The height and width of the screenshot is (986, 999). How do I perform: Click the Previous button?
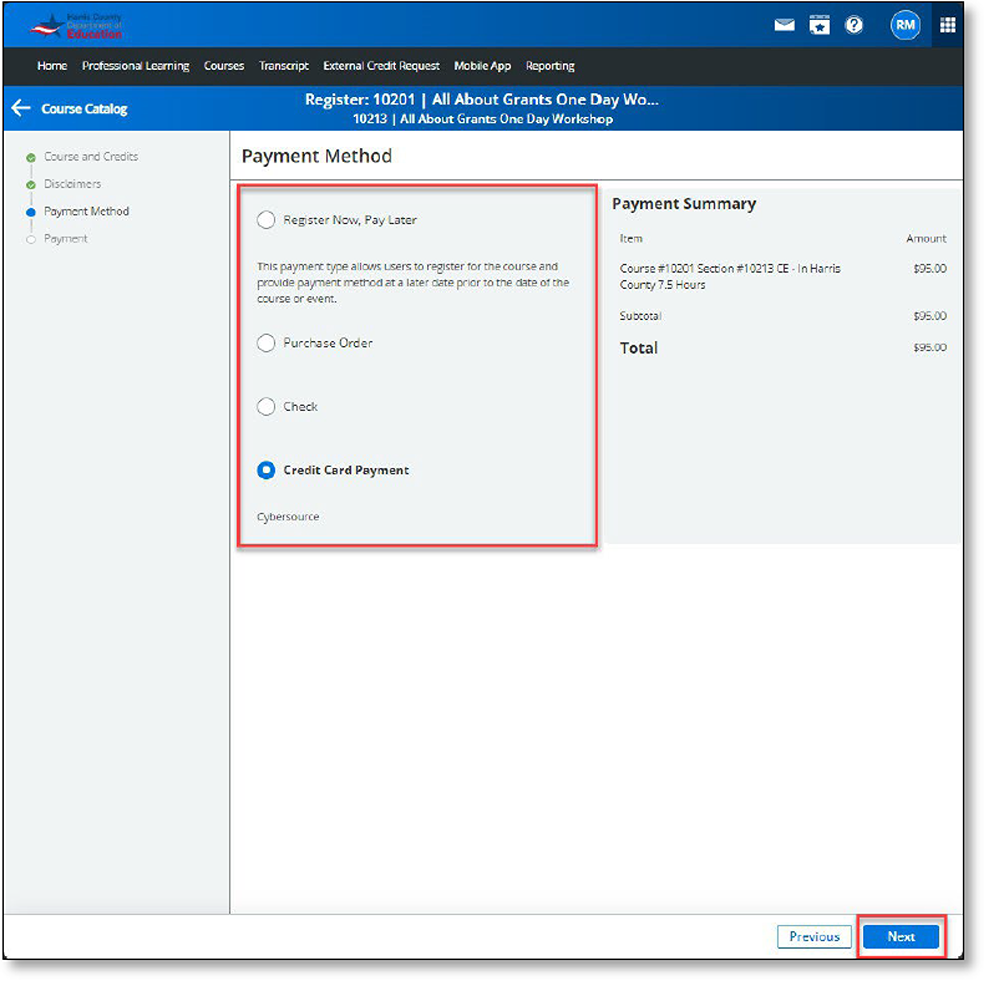pyautogui.click(x=814, y=937)
